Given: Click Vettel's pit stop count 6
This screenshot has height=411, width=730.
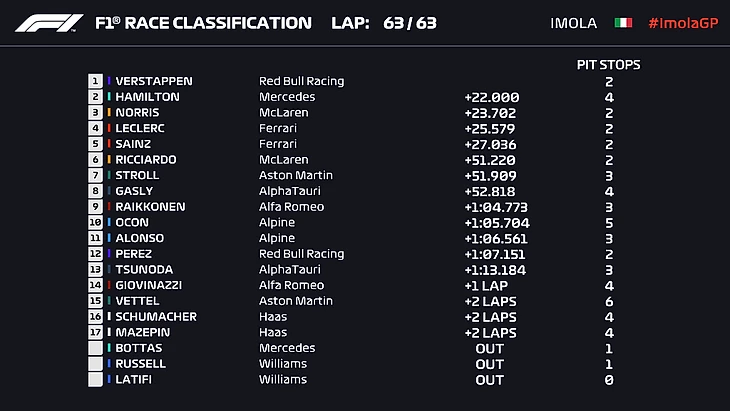Looking at the screenshot, I should (609, 301).
